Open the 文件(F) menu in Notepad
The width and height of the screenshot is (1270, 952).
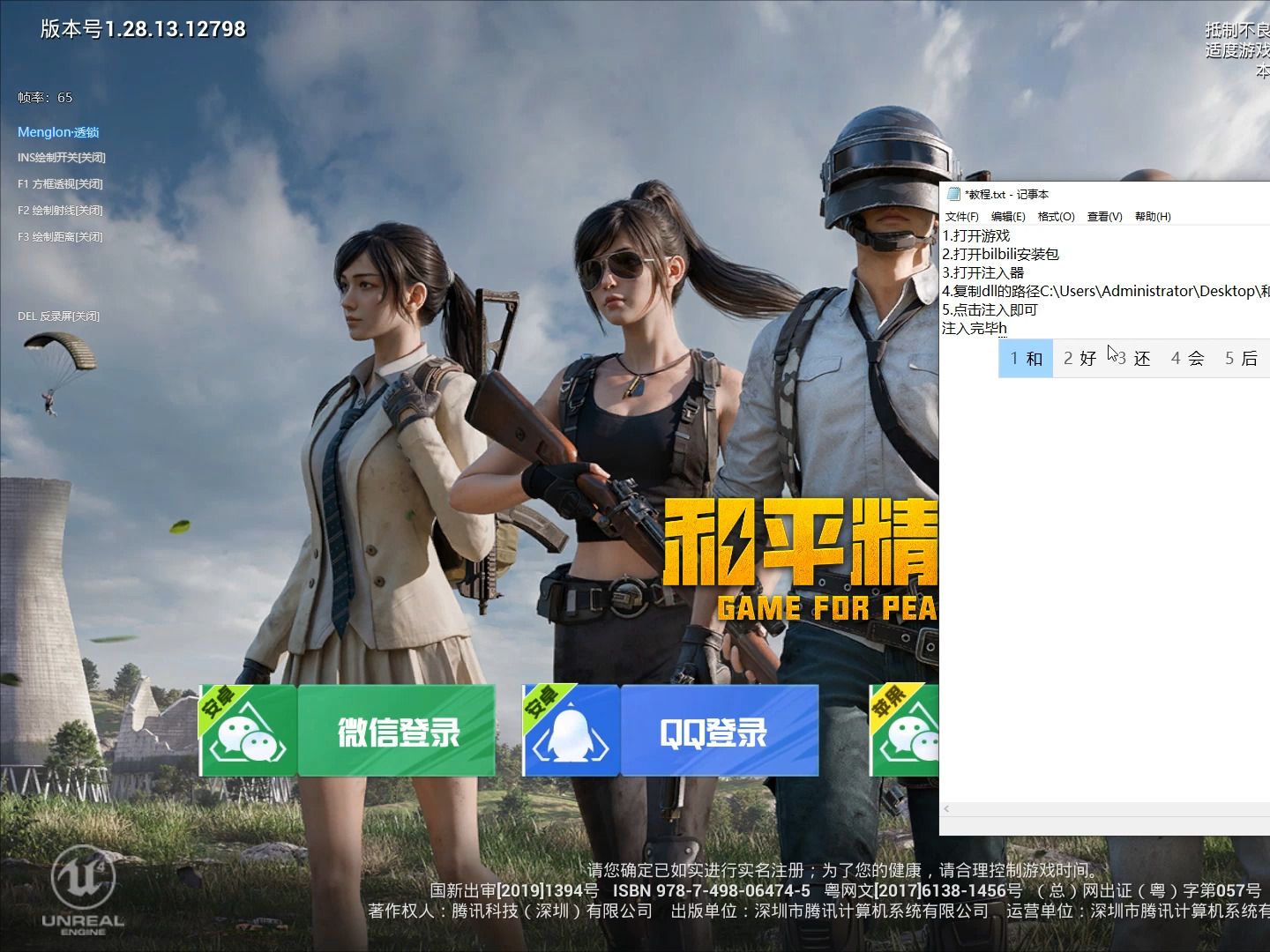(961, 217)
